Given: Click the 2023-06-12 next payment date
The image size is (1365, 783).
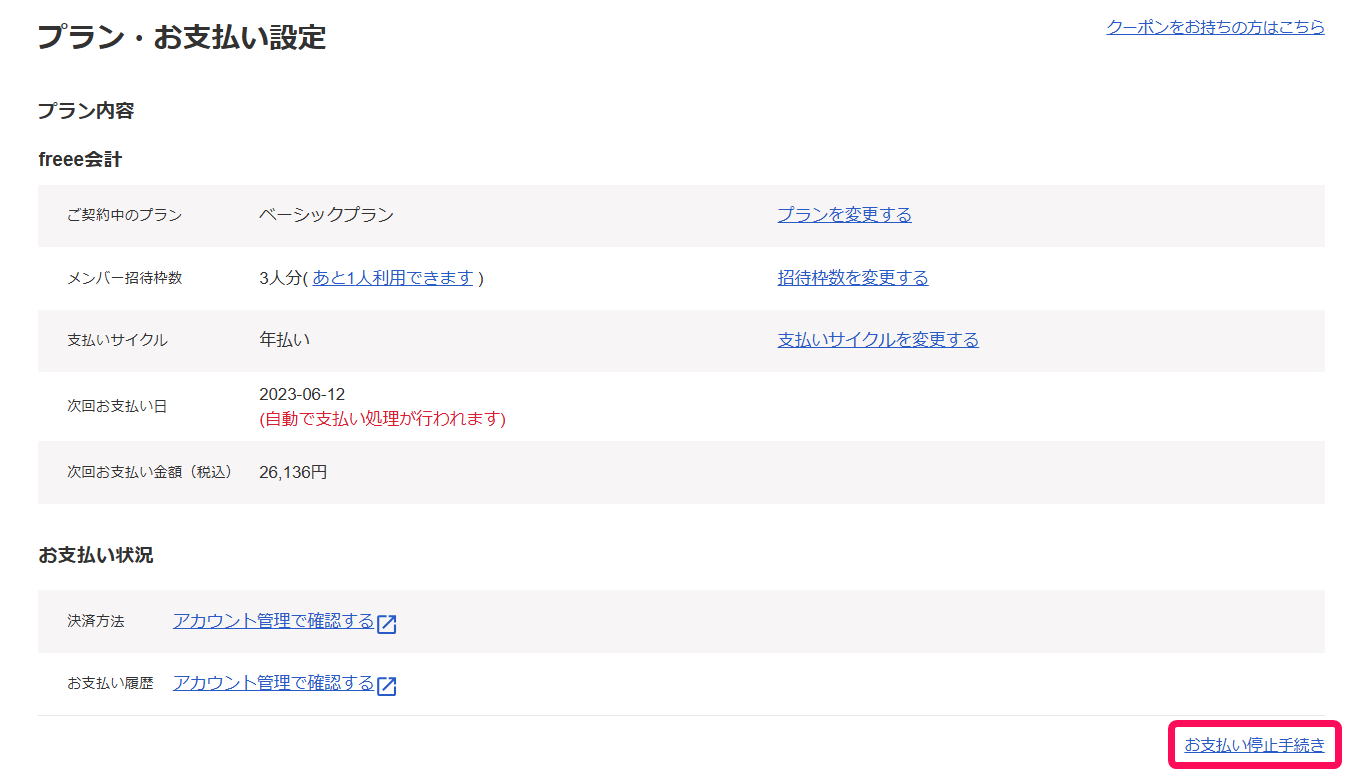Looking at the screenshot, I should (302, 395).
